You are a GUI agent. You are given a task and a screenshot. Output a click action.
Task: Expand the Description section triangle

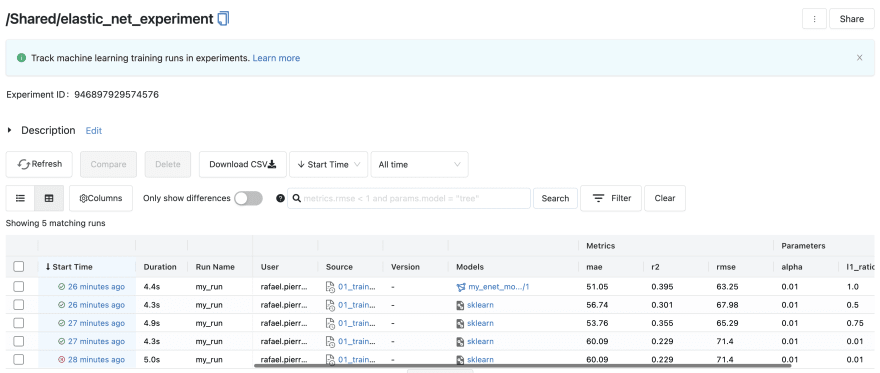pos(9,130)
